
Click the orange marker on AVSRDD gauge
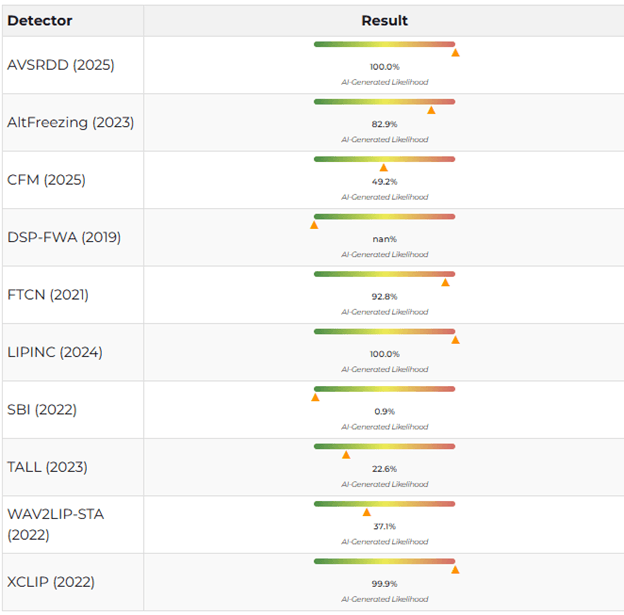point(455,53)
